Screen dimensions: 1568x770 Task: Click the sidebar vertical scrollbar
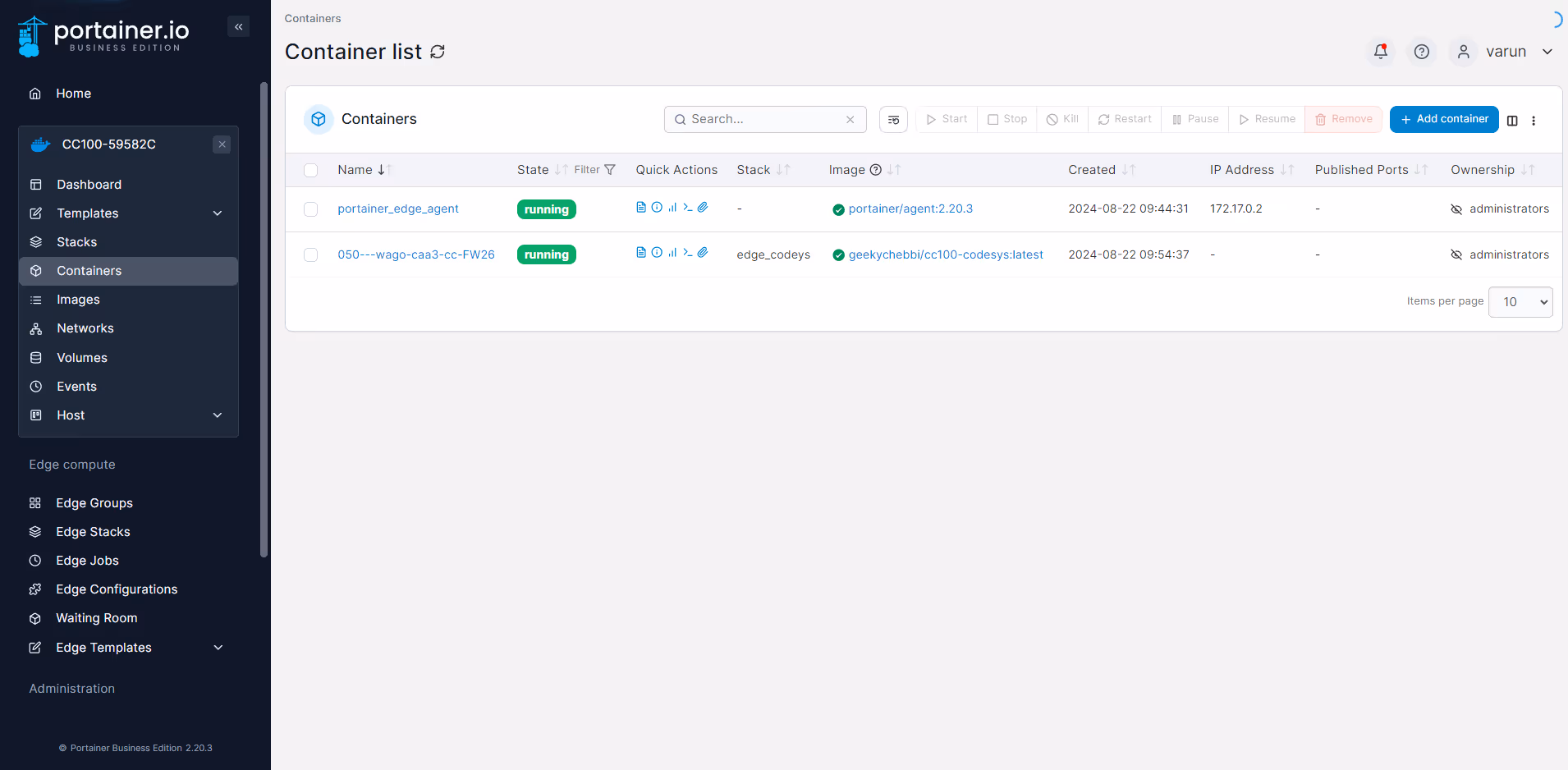point(264,320)
